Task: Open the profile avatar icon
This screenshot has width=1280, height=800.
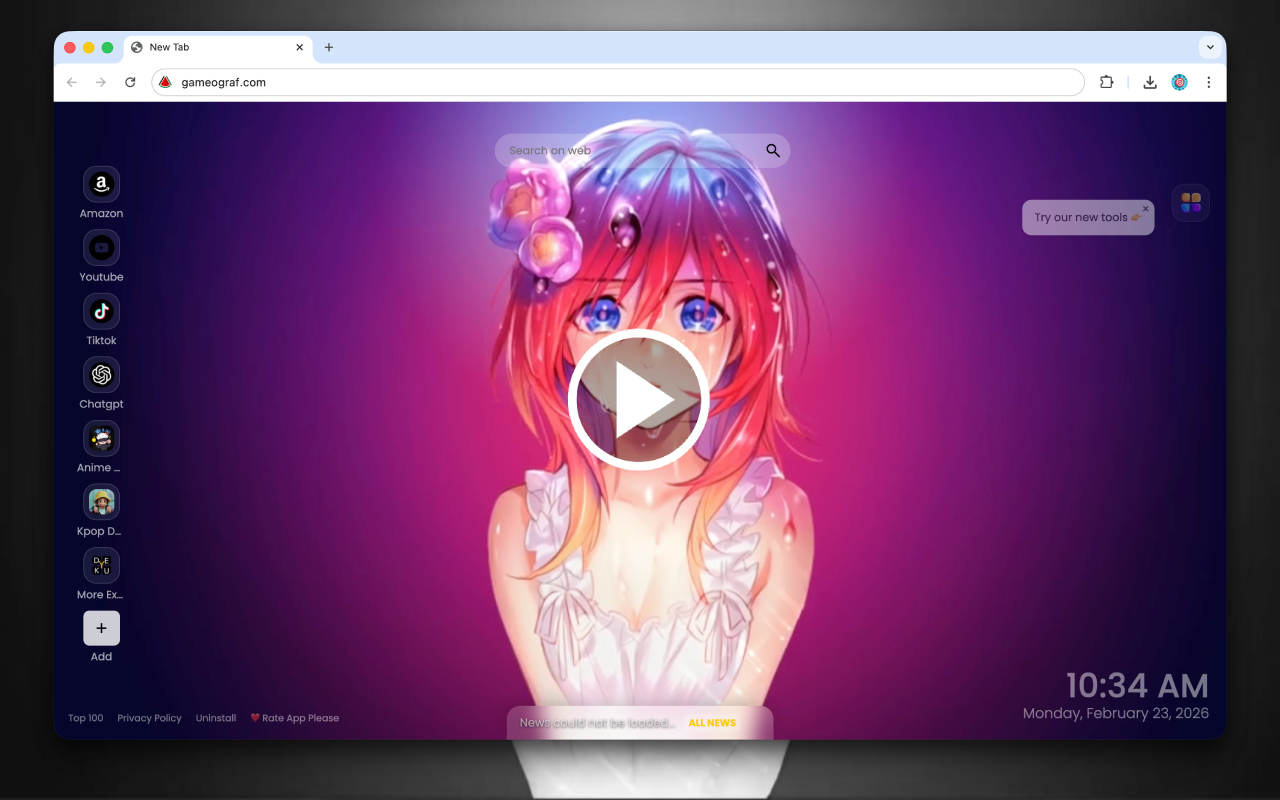Action: pos(1180,82)
